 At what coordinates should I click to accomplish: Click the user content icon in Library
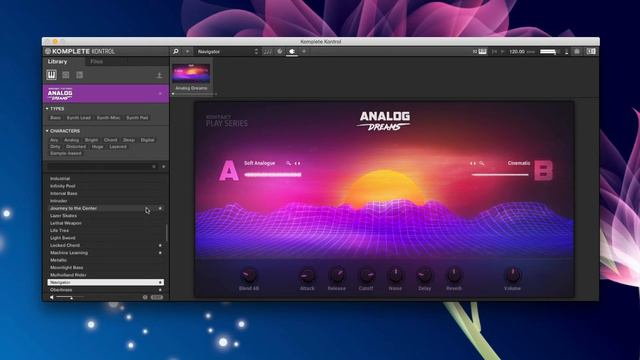pos(159,75)
